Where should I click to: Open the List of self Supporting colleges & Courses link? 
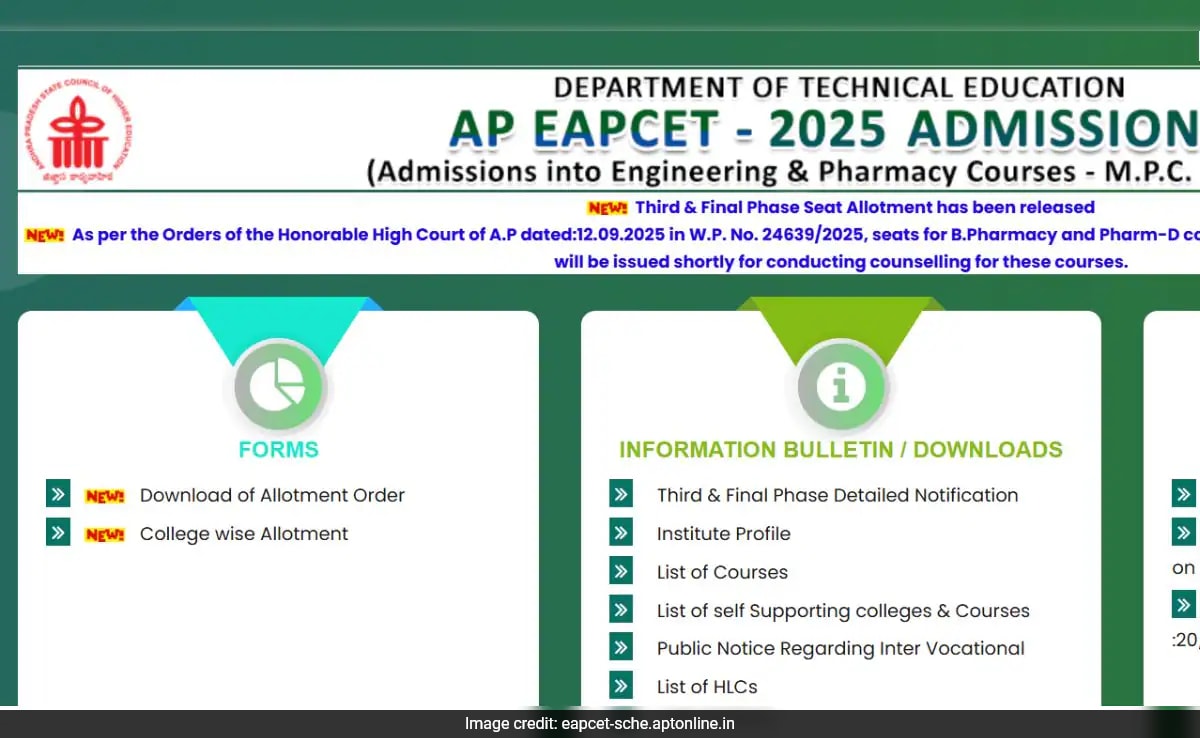[x=843, y=610]
